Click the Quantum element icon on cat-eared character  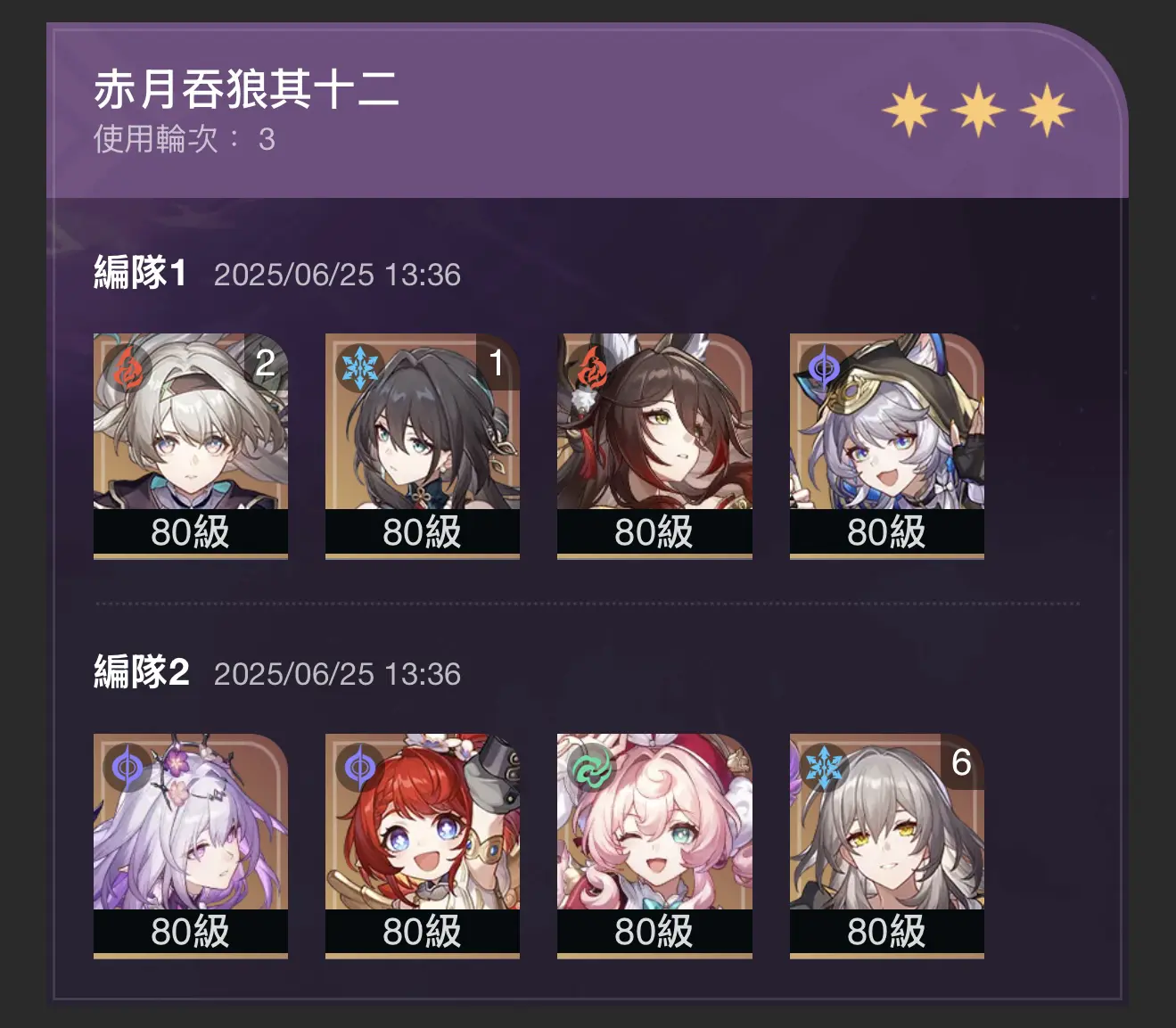coord(823,367)
